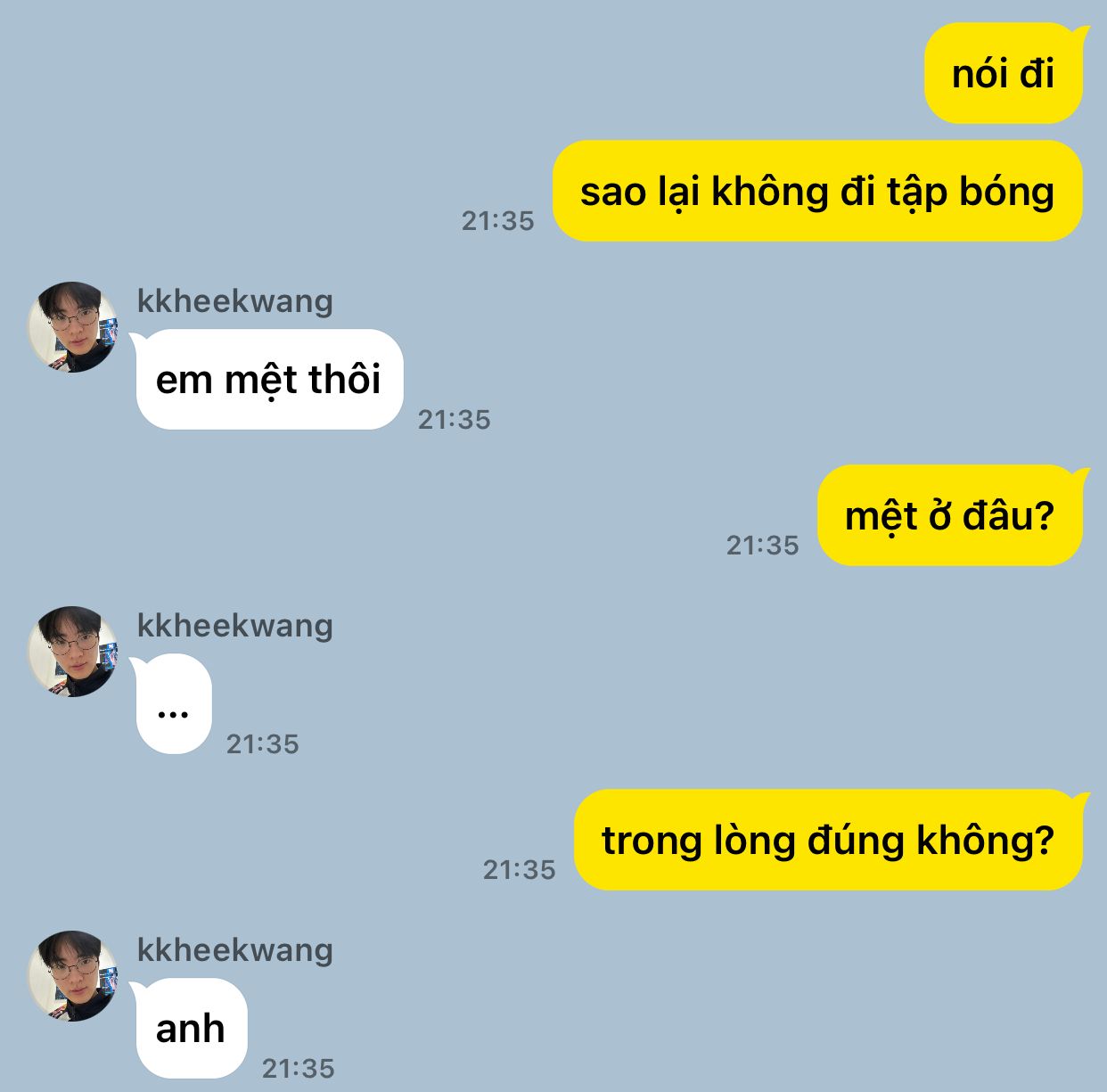Click the kkheekwang name above 'anh' bubble
1107x1092 pixels.
pyautogui.click(x=235, y=950)
